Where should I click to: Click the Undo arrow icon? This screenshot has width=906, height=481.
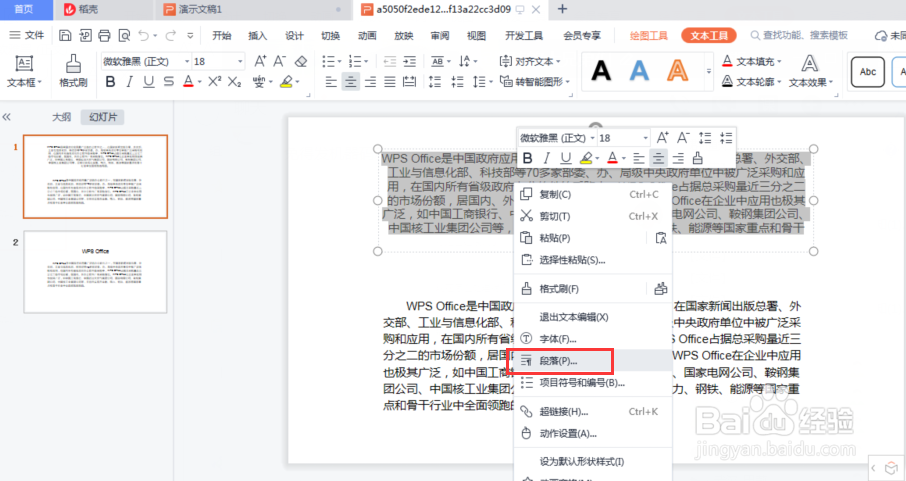[143, 36]
